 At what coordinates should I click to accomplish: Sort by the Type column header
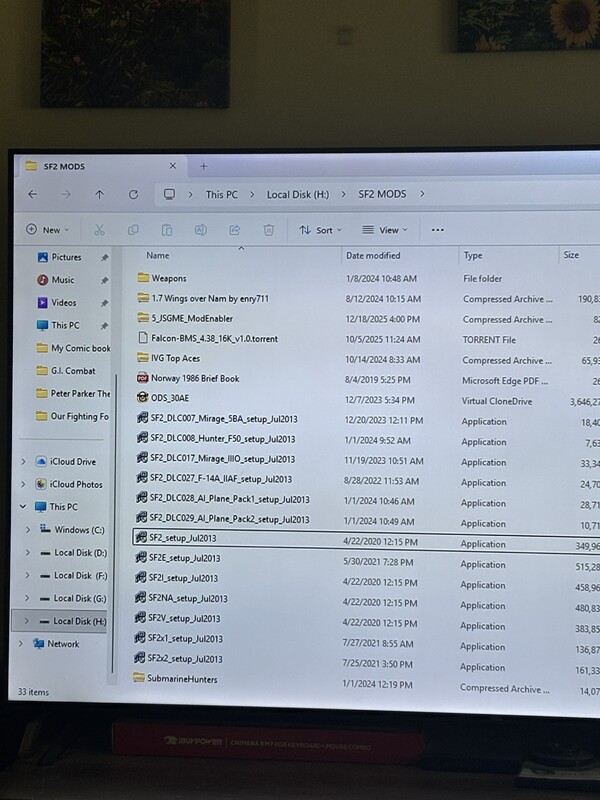click(x=473, y=256)
